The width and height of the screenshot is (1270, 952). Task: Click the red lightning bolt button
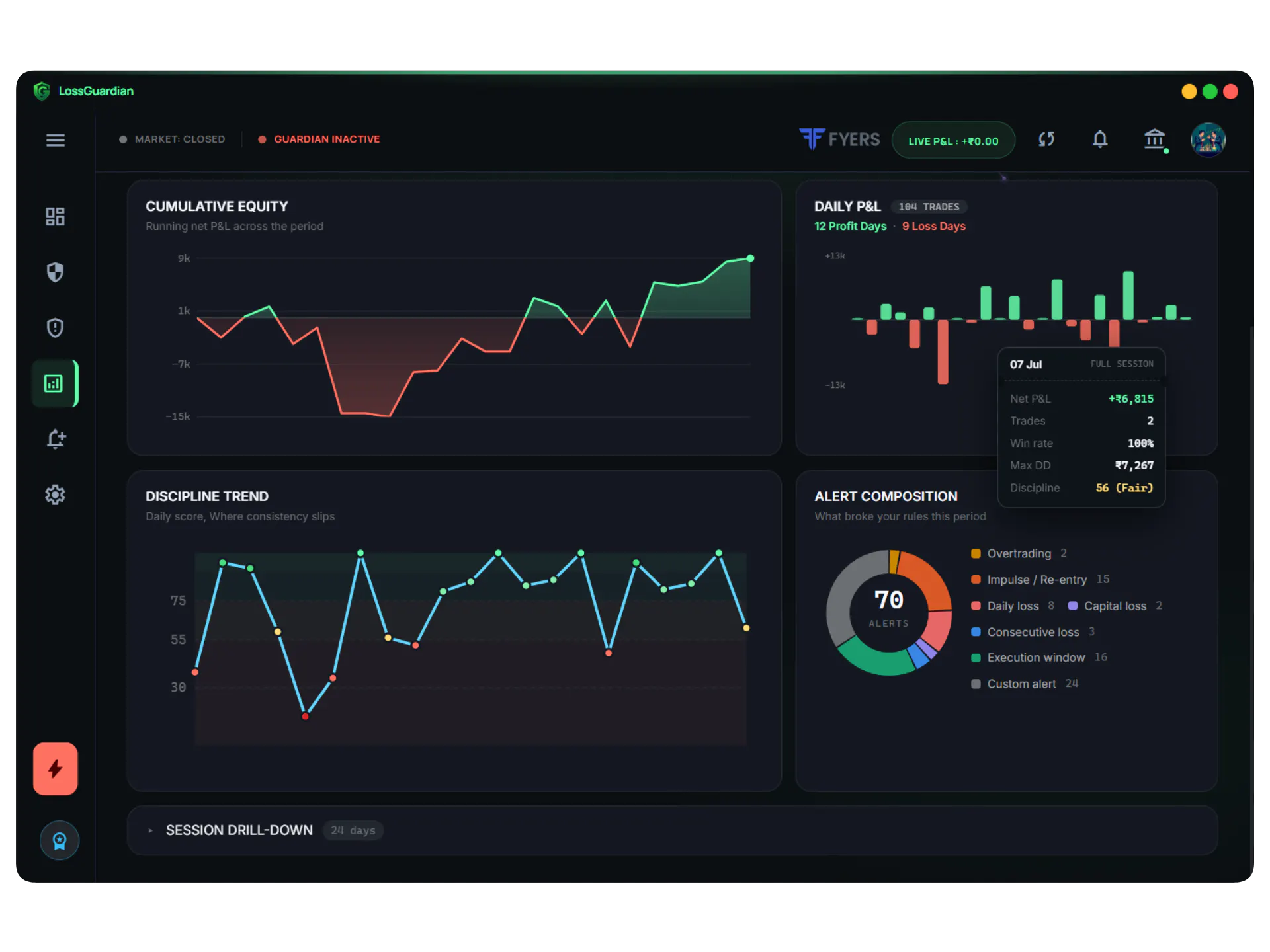(x=56, y=769)
